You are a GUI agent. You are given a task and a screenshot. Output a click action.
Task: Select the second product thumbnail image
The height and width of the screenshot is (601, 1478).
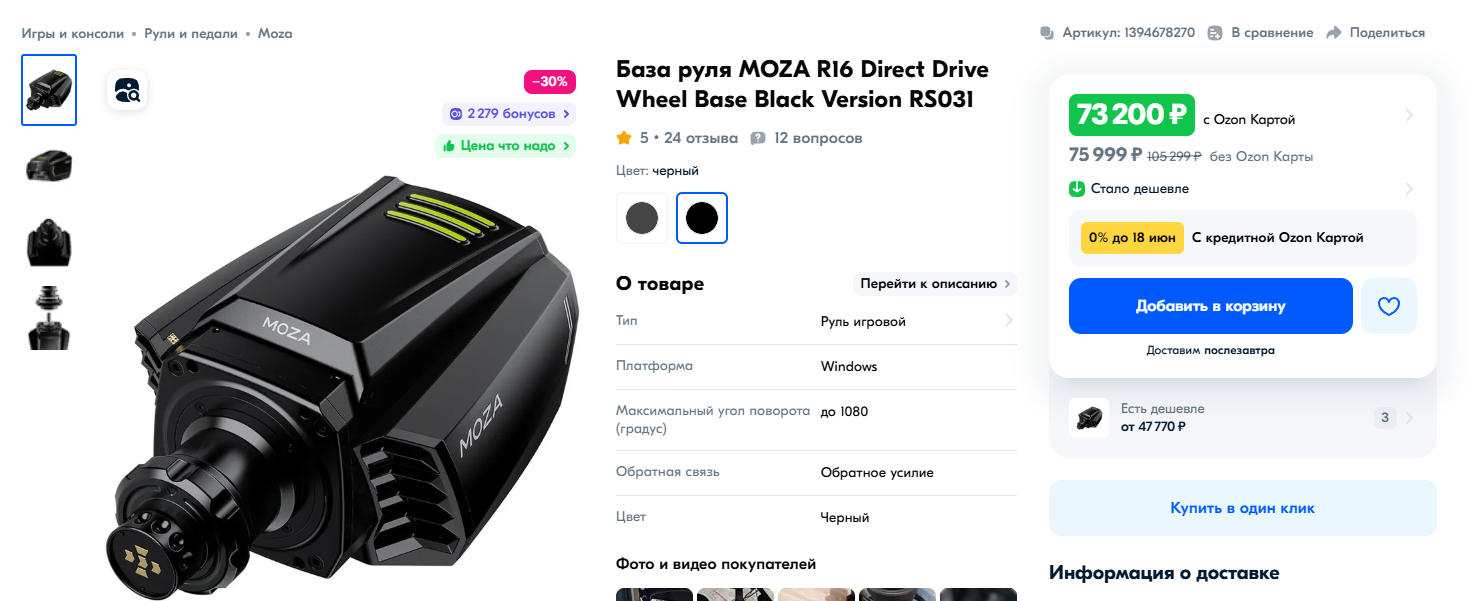point(49,166)
